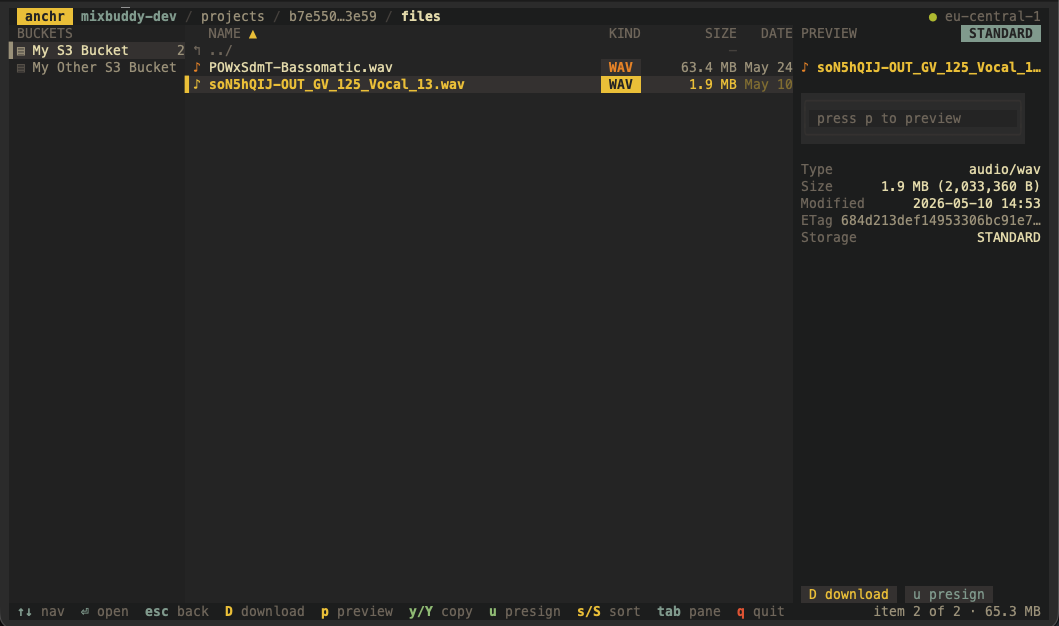Click the p preview footer hint

click(357, 612)
